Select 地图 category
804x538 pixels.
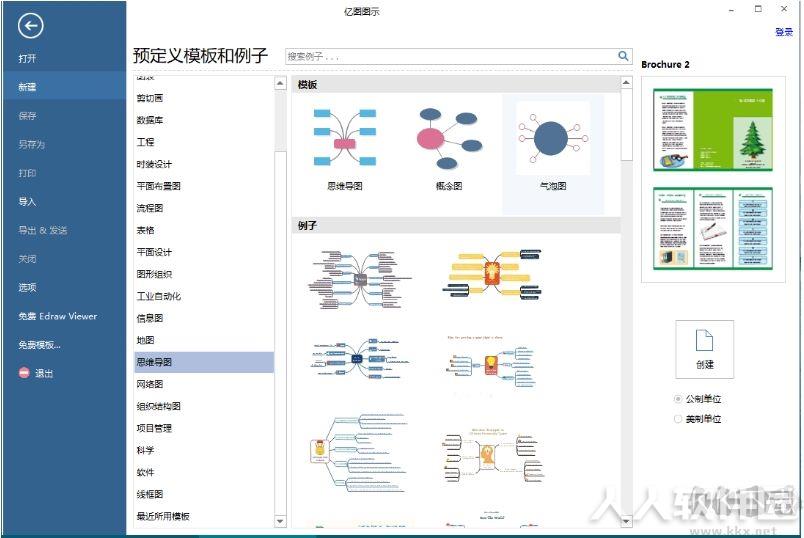tap(145, 340)
